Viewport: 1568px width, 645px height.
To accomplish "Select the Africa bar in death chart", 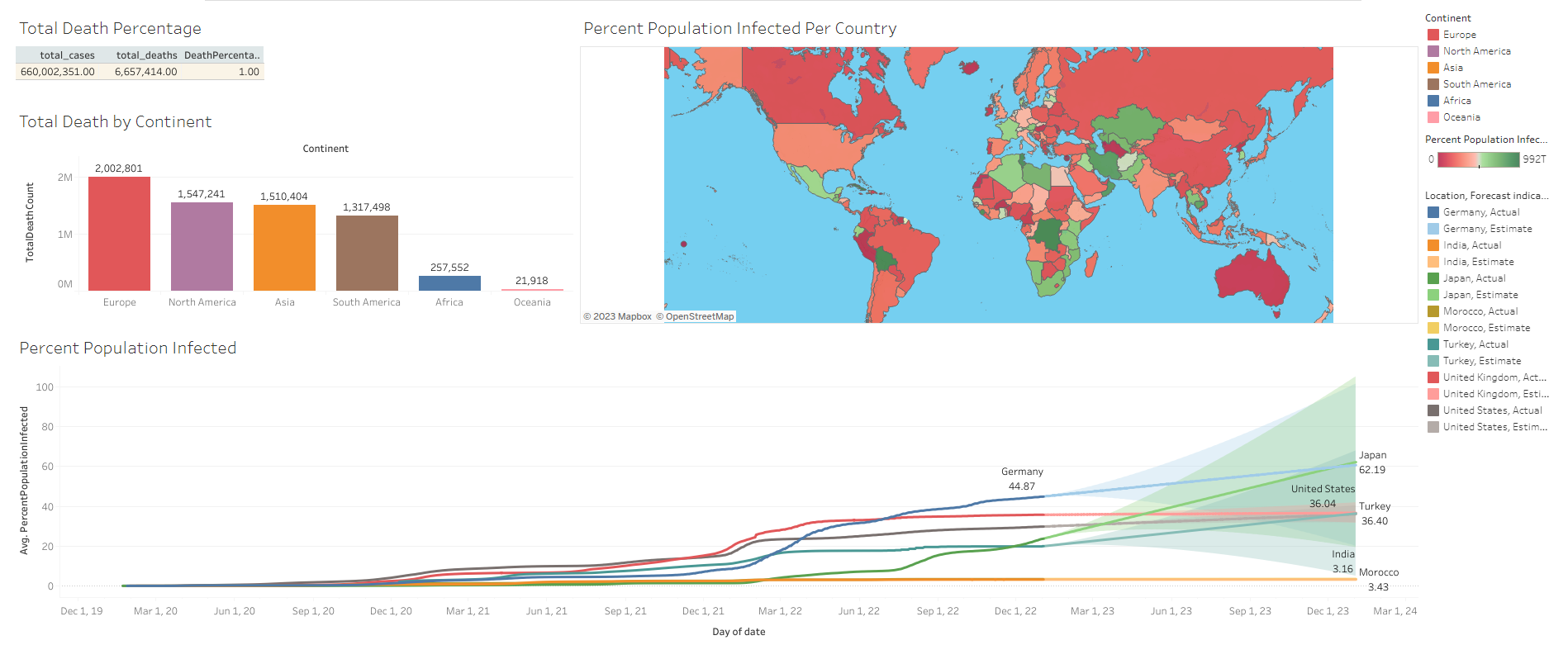I will (449, 283).
